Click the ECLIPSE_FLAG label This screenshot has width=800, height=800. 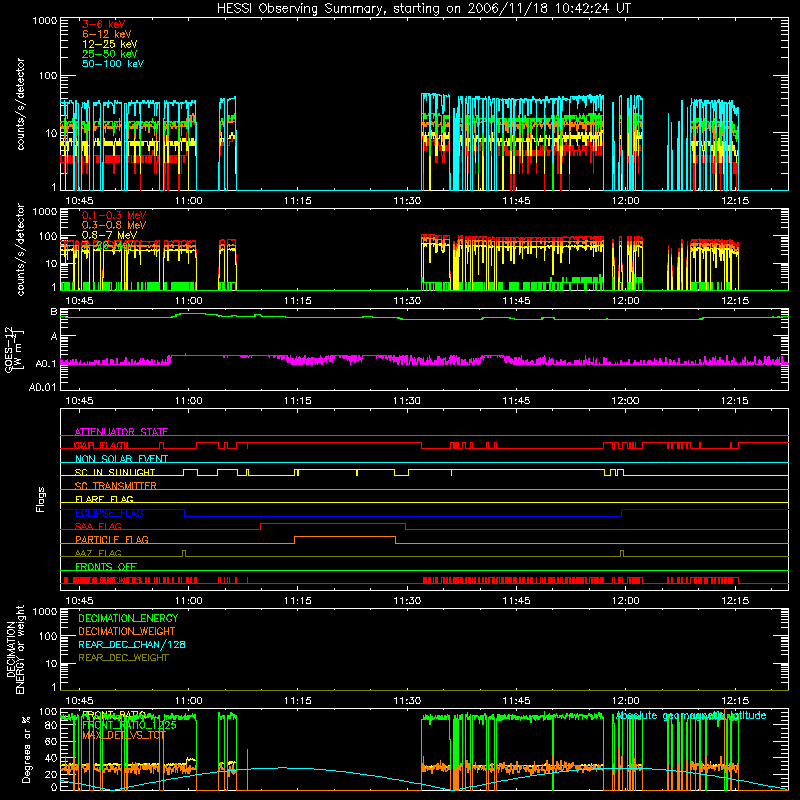(109, 513)
